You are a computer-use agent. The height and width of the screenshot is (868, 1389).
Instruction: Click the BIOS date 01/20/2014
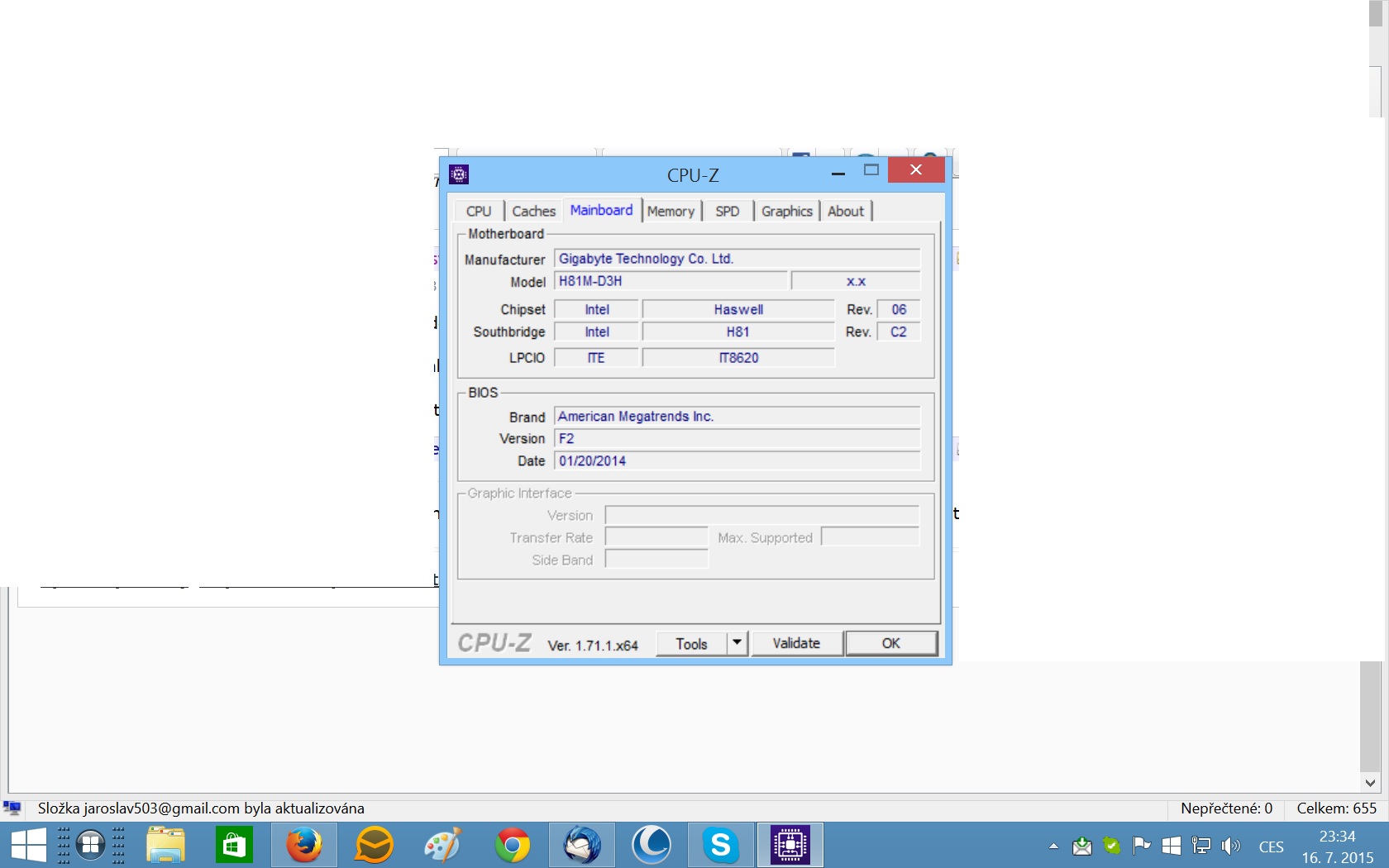pyautogui.click(x=737, y=461)
